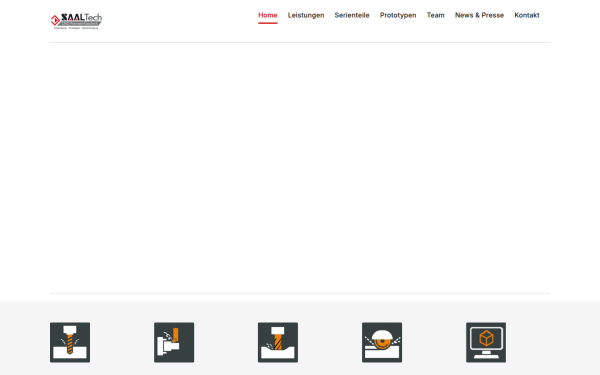Click the empty hero banner area
This screenshot has height=375, width=600.
(300, 168)
